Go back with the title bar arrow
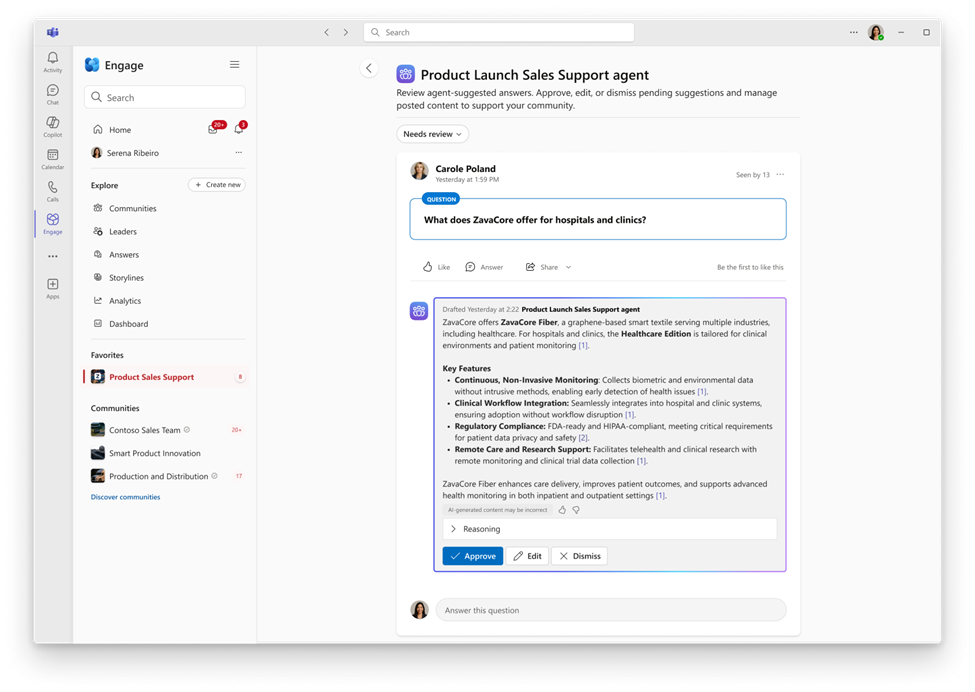Screen dimensions: 975x692 326,32
